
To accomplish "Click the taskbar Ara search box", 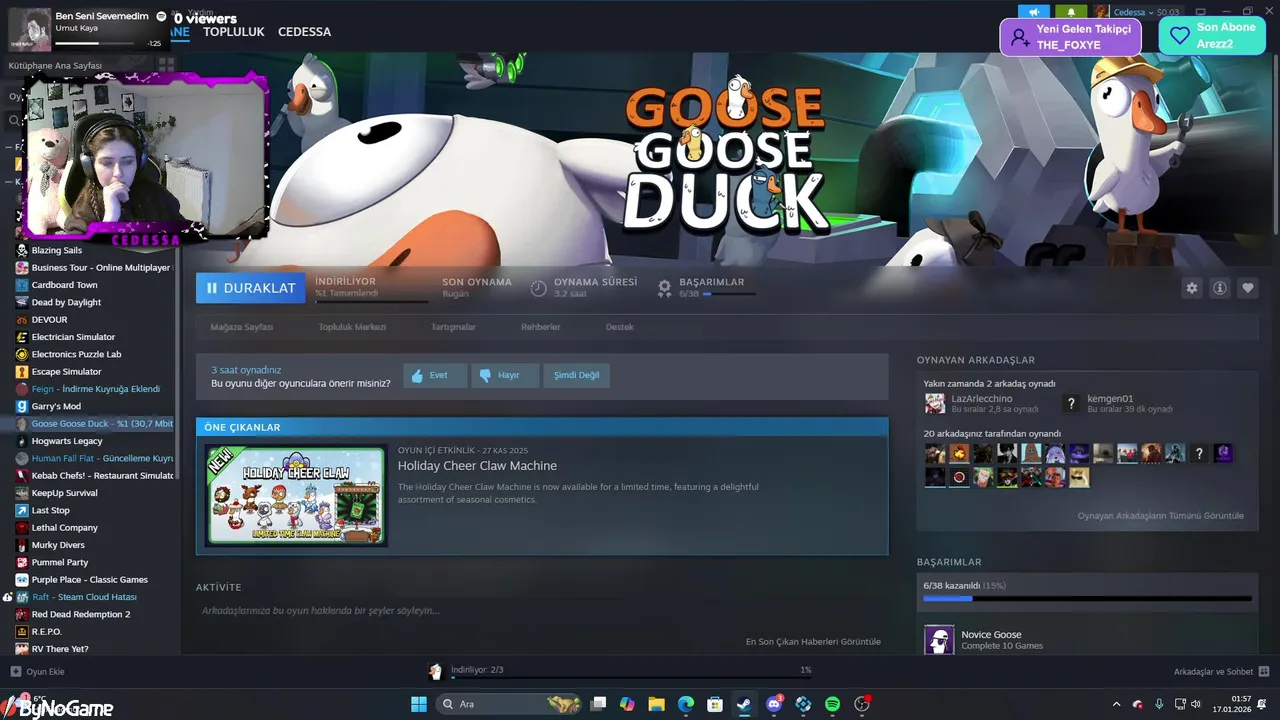I will (510, 704).
